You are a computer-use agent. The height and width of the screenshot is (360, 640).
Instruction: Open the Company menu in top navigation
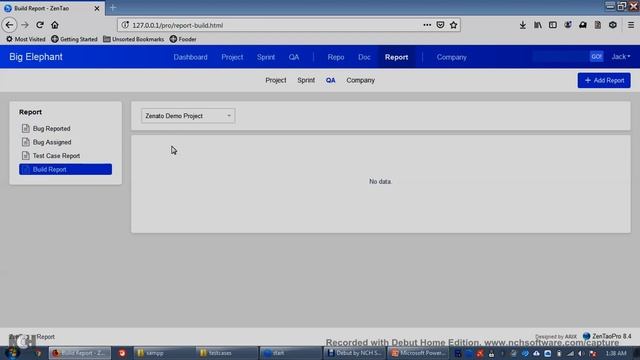pos(451,57)
